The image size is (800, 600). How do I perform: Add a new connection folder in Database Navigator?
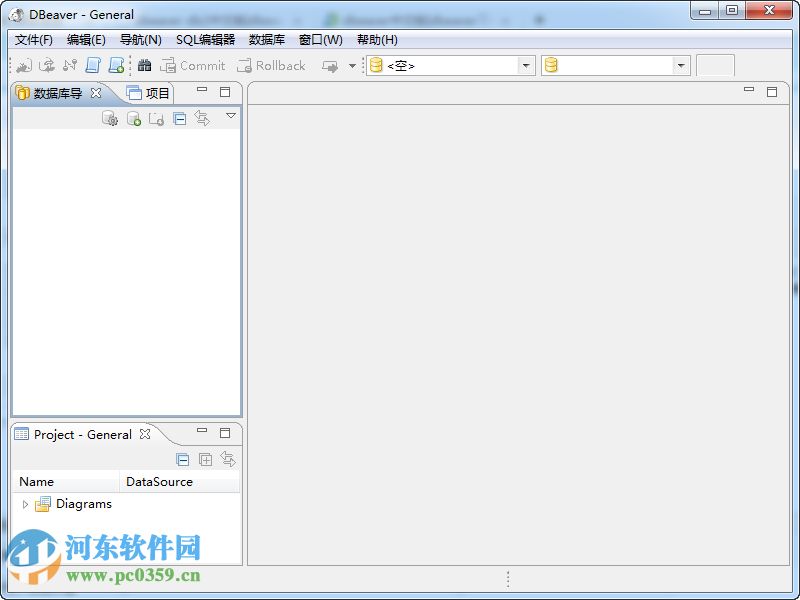[157, 117]
